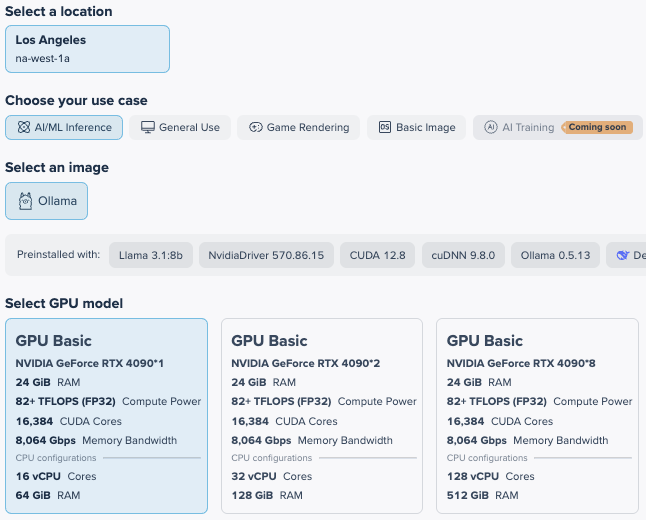646x520 pixels.
Task: Click the NvidiaDriver 570.86.15 tag
Action: click(265, 256)
